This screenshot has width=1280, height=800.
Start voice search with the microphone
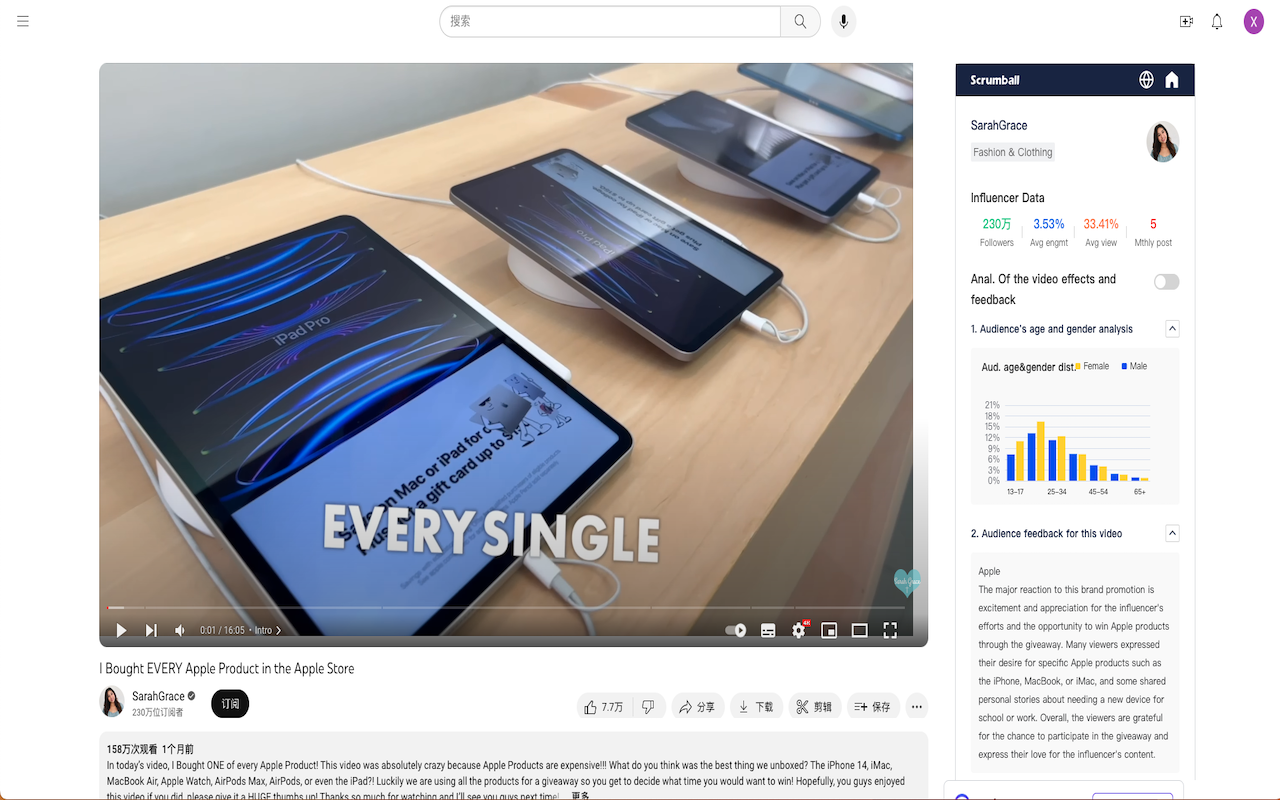844,21
